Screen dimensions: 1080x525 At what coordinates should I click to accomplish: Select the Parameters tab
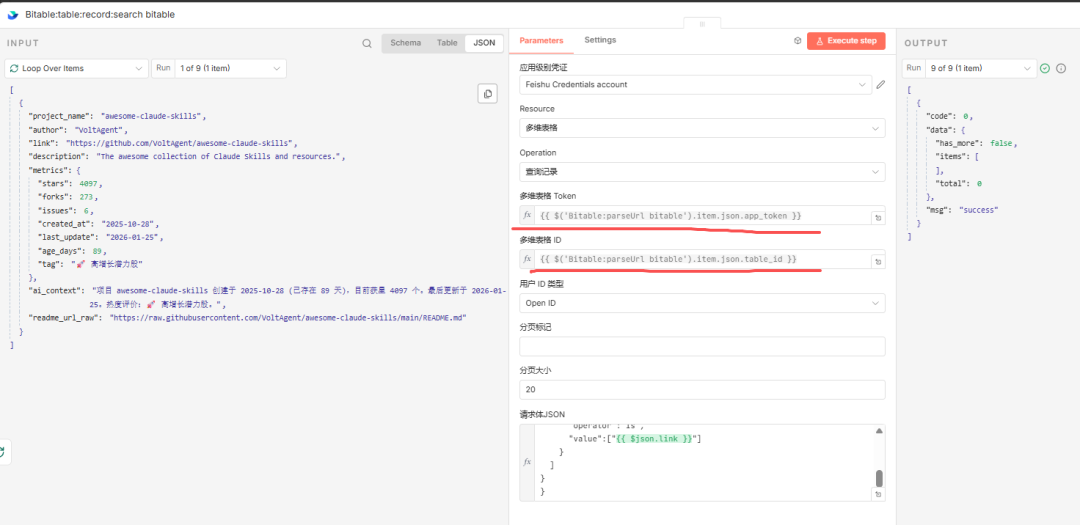click(541, 41)
